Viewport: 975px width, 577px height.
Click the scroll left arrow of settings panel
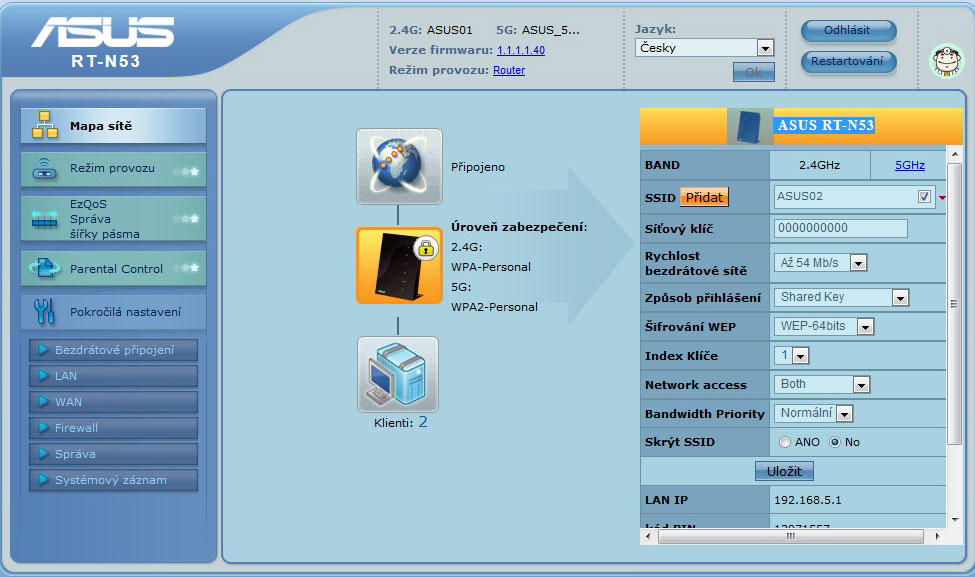click(648, 536)
